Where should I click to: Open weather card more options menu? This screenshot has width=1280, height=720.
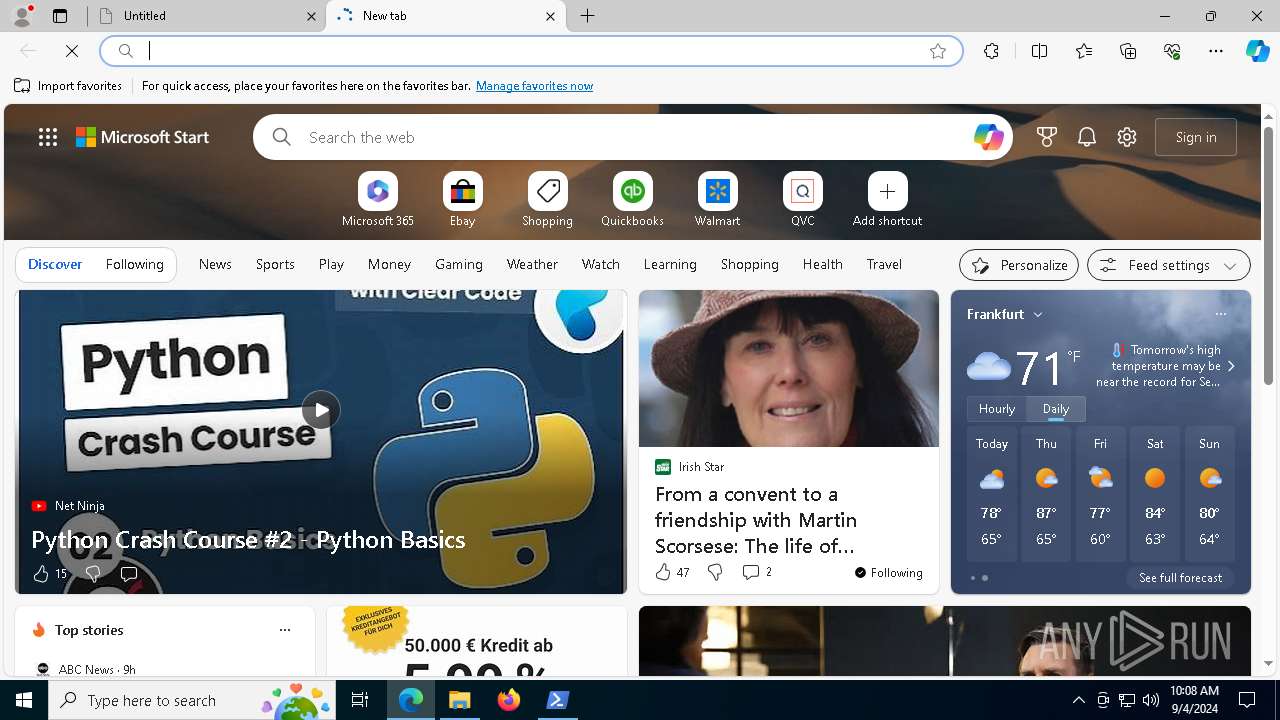[x=1220, y=314]
